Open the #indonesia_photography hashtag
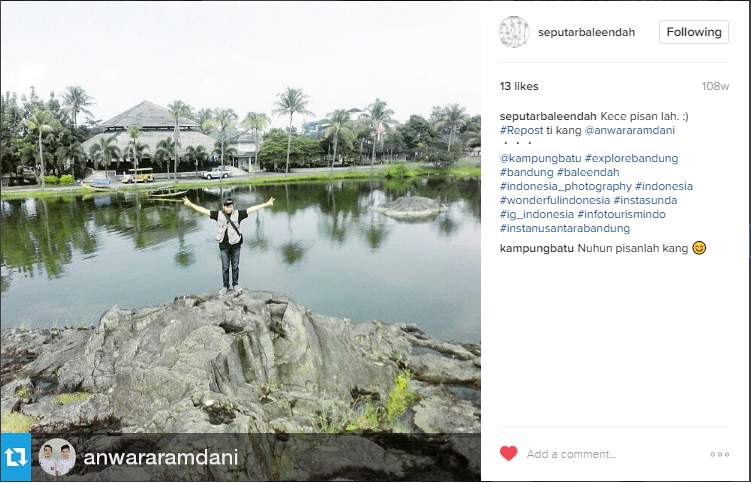This screenshot has width=751, height=484. (566, 186)
